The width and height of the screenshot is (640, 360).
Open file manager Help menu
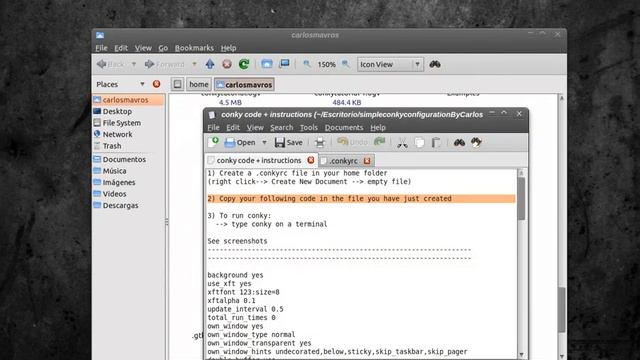tap(229, 48)
